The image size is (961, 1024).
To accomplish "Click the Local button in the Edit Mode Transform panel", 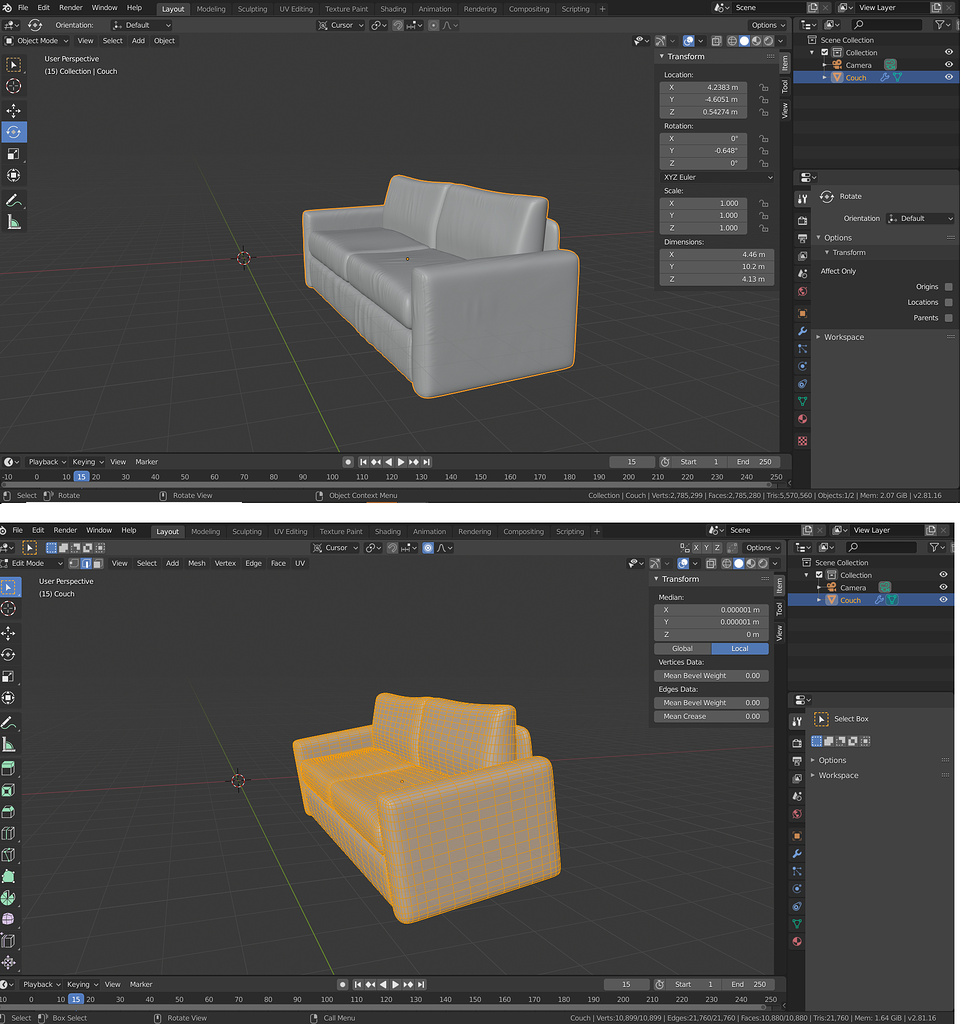I will pos(740,648).
